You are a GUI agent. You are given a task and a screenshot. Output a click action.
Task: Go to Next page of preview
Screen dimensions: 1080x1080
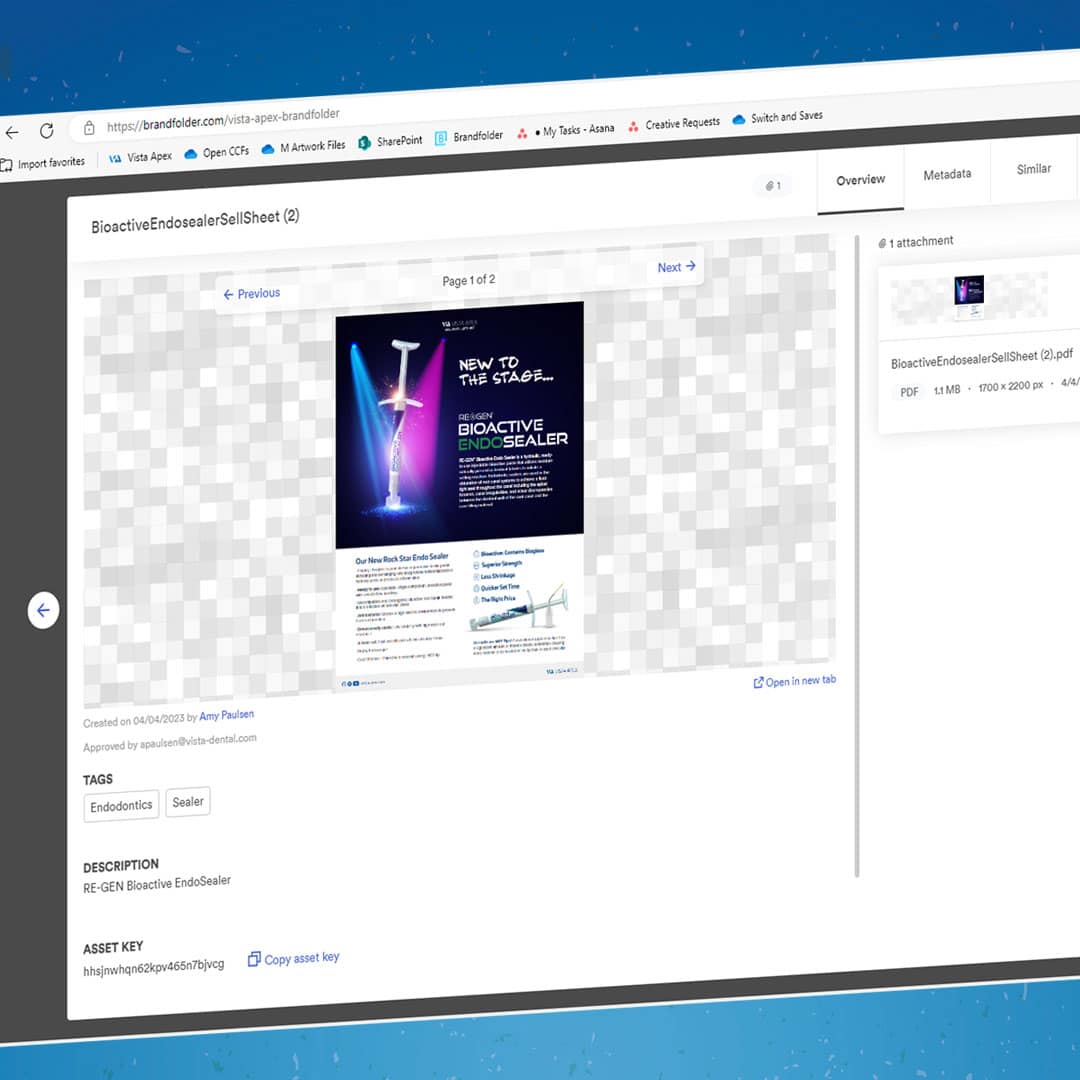click(x=676, y=267)
